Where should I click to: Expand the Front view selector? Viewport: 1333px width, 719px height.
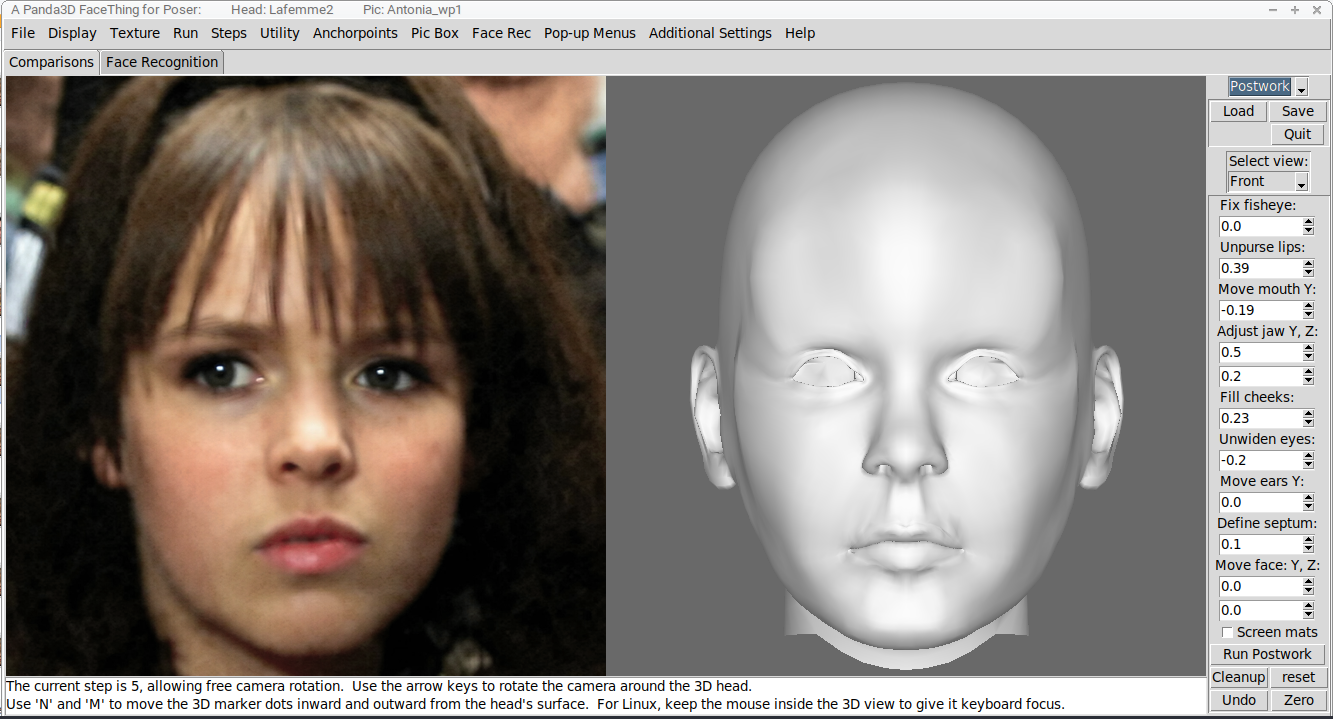(1301, 182)
